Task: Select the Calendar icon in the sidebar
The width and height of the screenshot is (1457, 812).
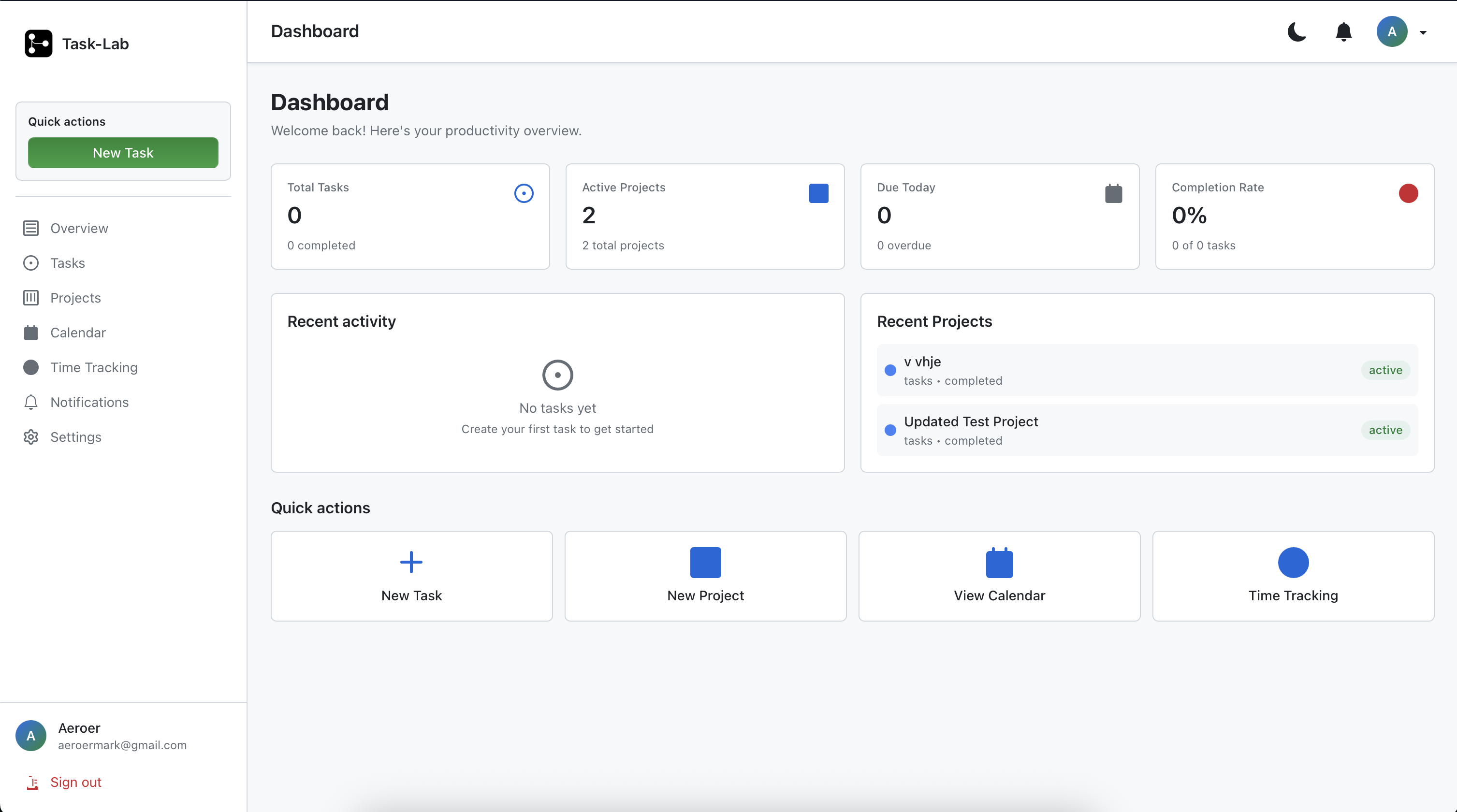Action: coord(31,333)
